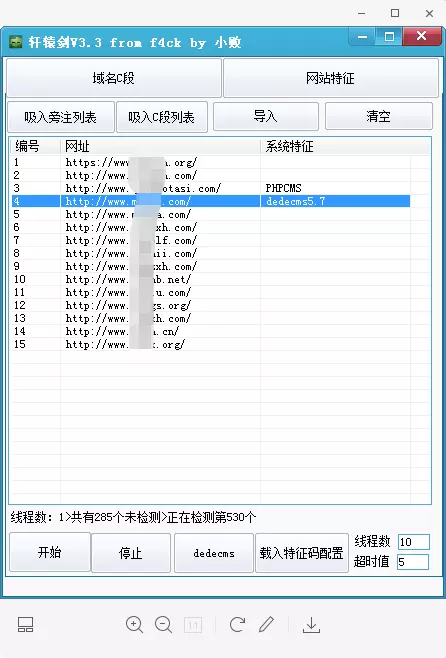
Task: Focus the 超时值 input field
Action: (413, 562)
